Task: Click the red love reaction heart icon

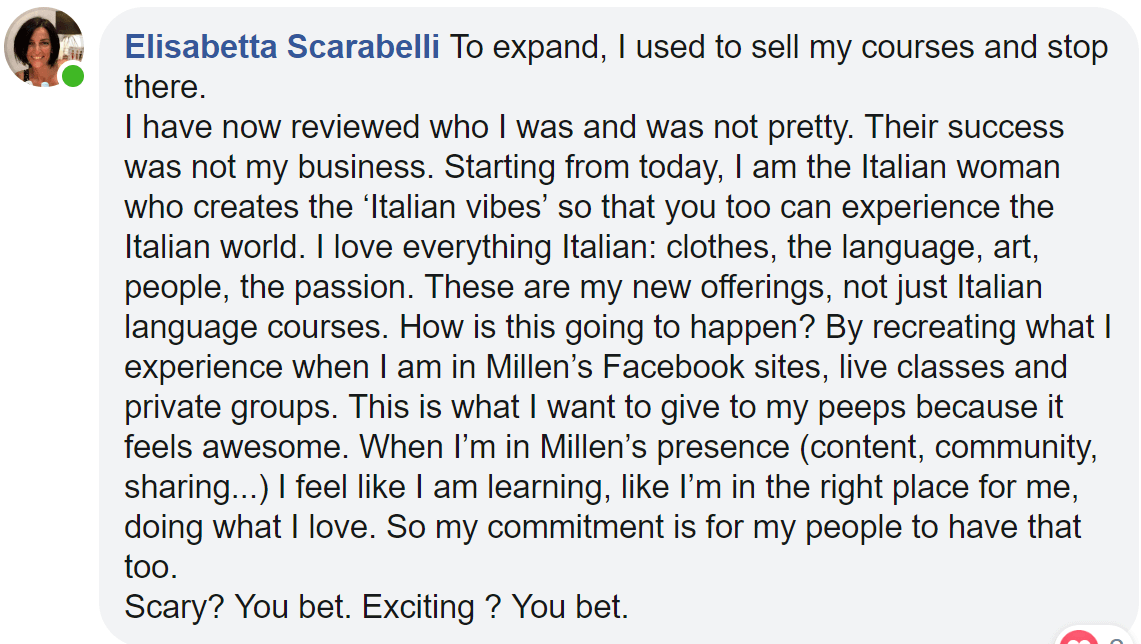Action: pyautogui.click(x=1078, y=638)
